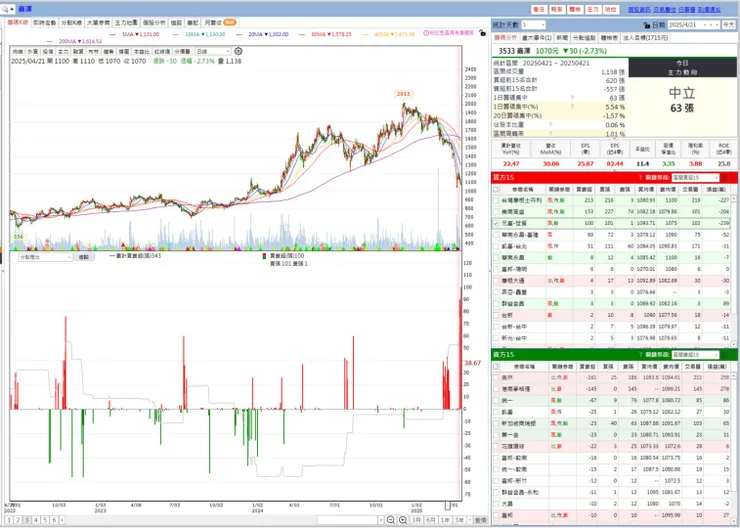Toggle select-all checkbox in 買方15 table header
The width and height of the screenshot is (740, 528).
[496, 189]
